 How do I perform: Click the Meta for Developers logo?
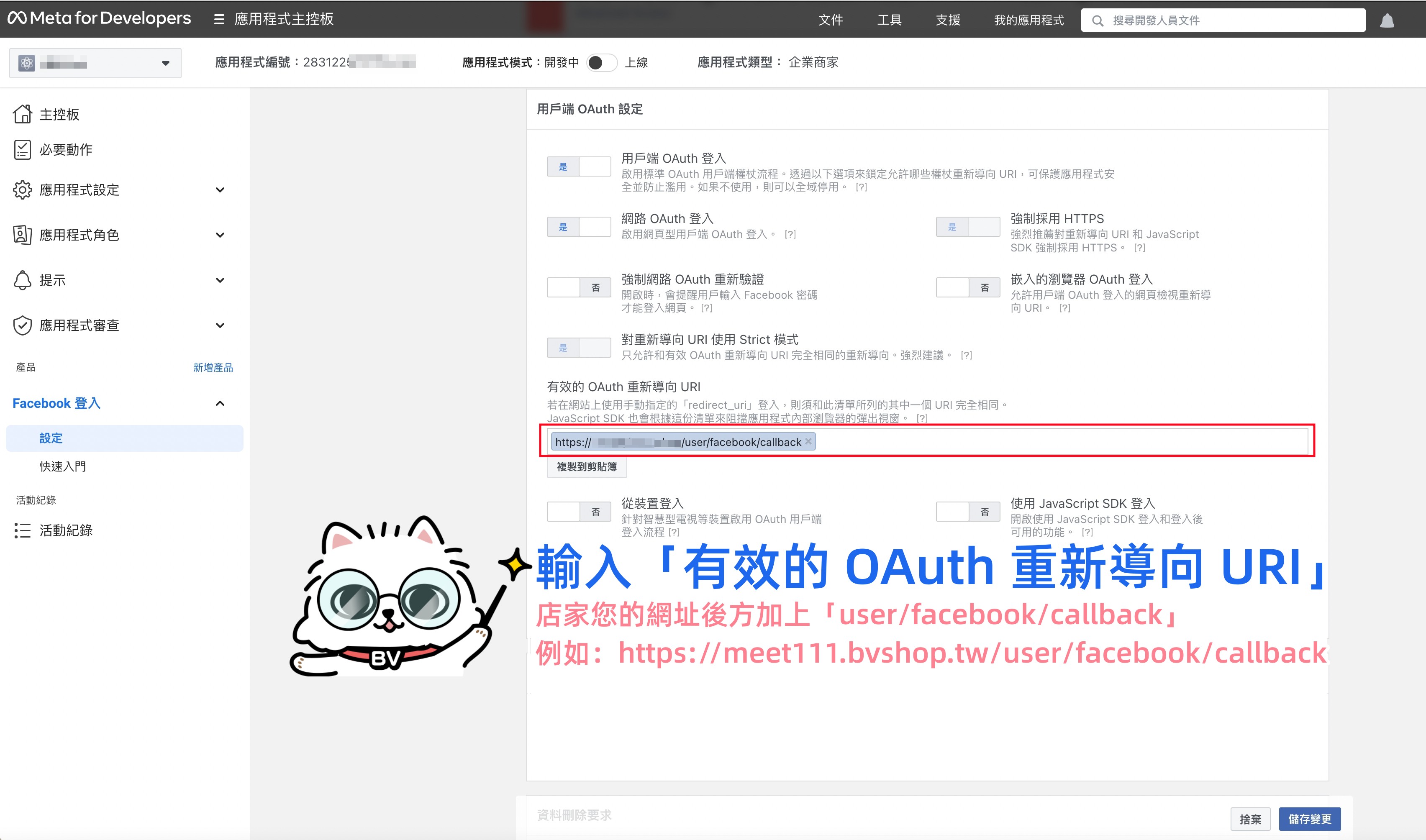click(x=99, y=19)
